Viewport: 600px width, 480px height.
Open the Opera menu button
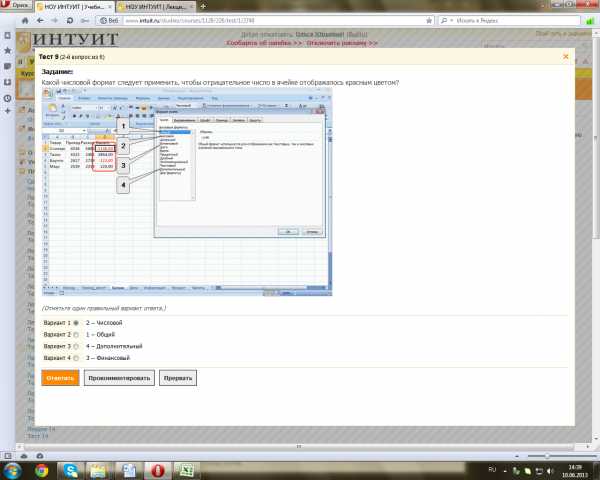click(16, 5)
